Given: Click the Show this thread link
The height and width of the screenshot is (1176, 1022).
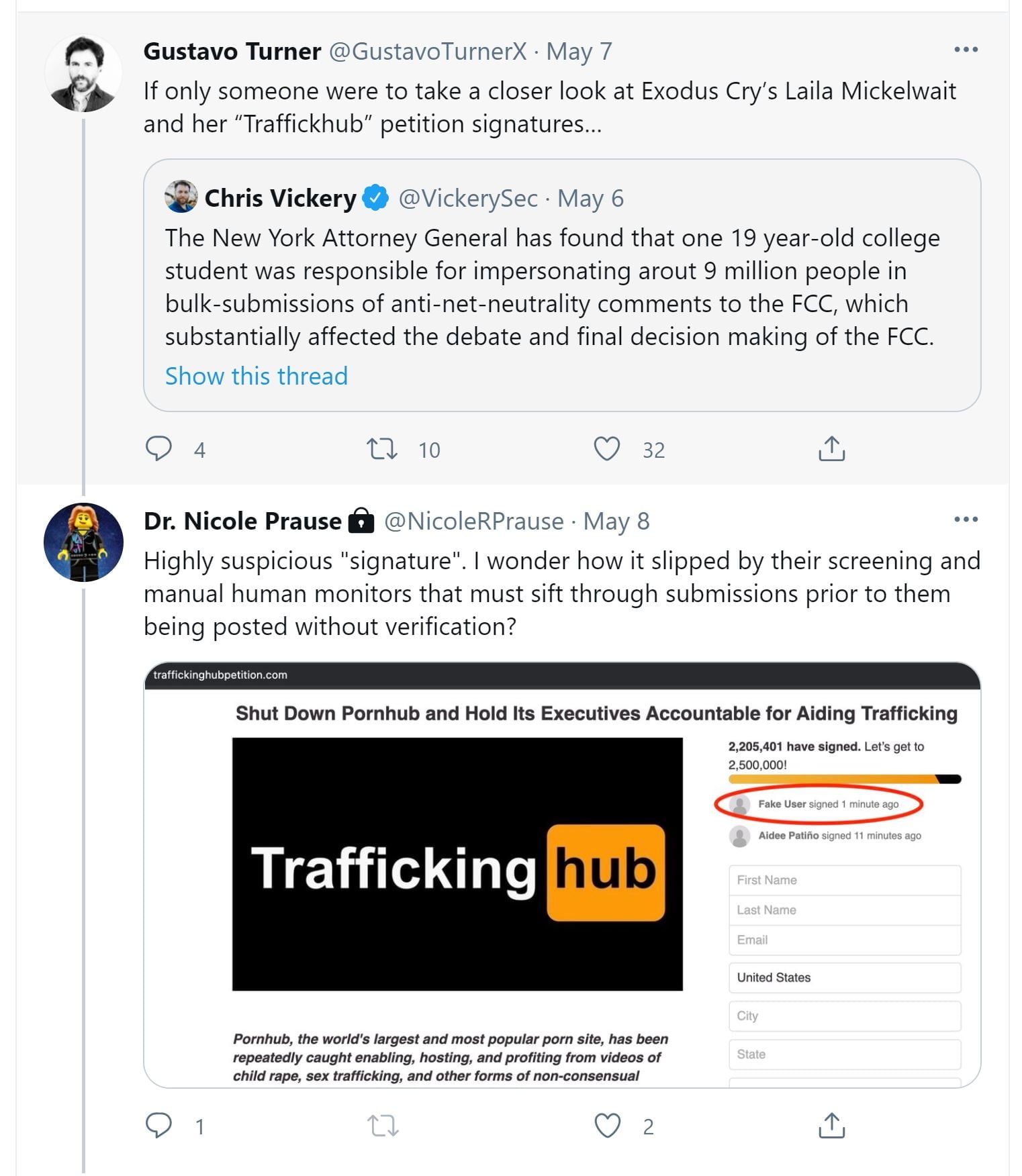Looking at the screenshot, I should tap(257, 376).
